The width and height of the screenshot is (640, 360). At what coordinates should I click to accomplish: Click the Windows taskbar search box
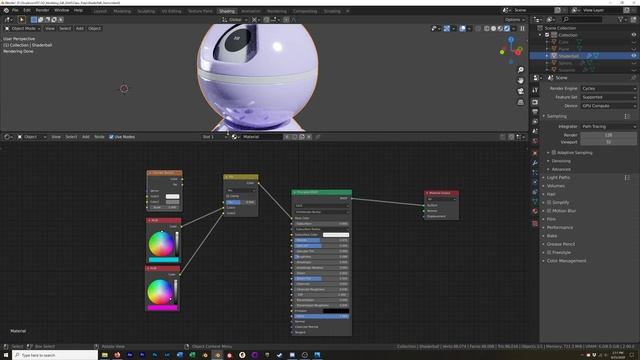(x=55, y=355)
